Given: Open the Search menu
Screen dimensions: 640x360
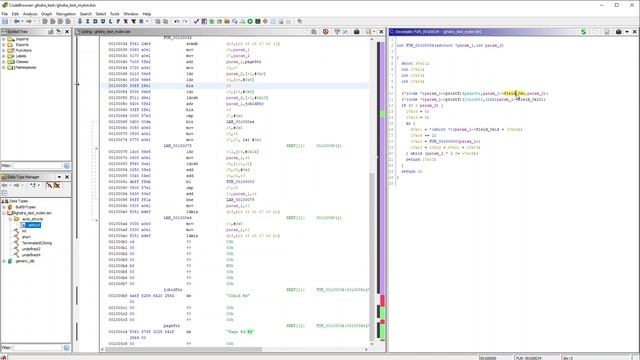Looking at the screenshot, I should click(86, 14).
